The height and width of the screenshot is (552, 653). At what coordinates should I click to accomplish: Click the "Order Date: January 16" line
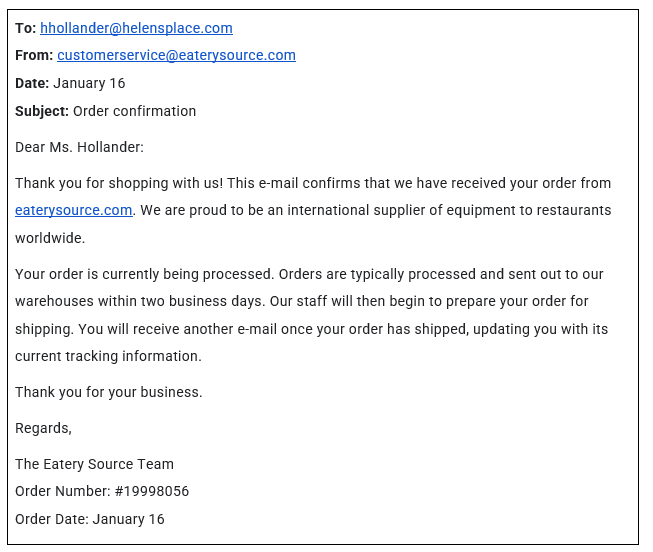pyautogui.click(x=90, y=519)
